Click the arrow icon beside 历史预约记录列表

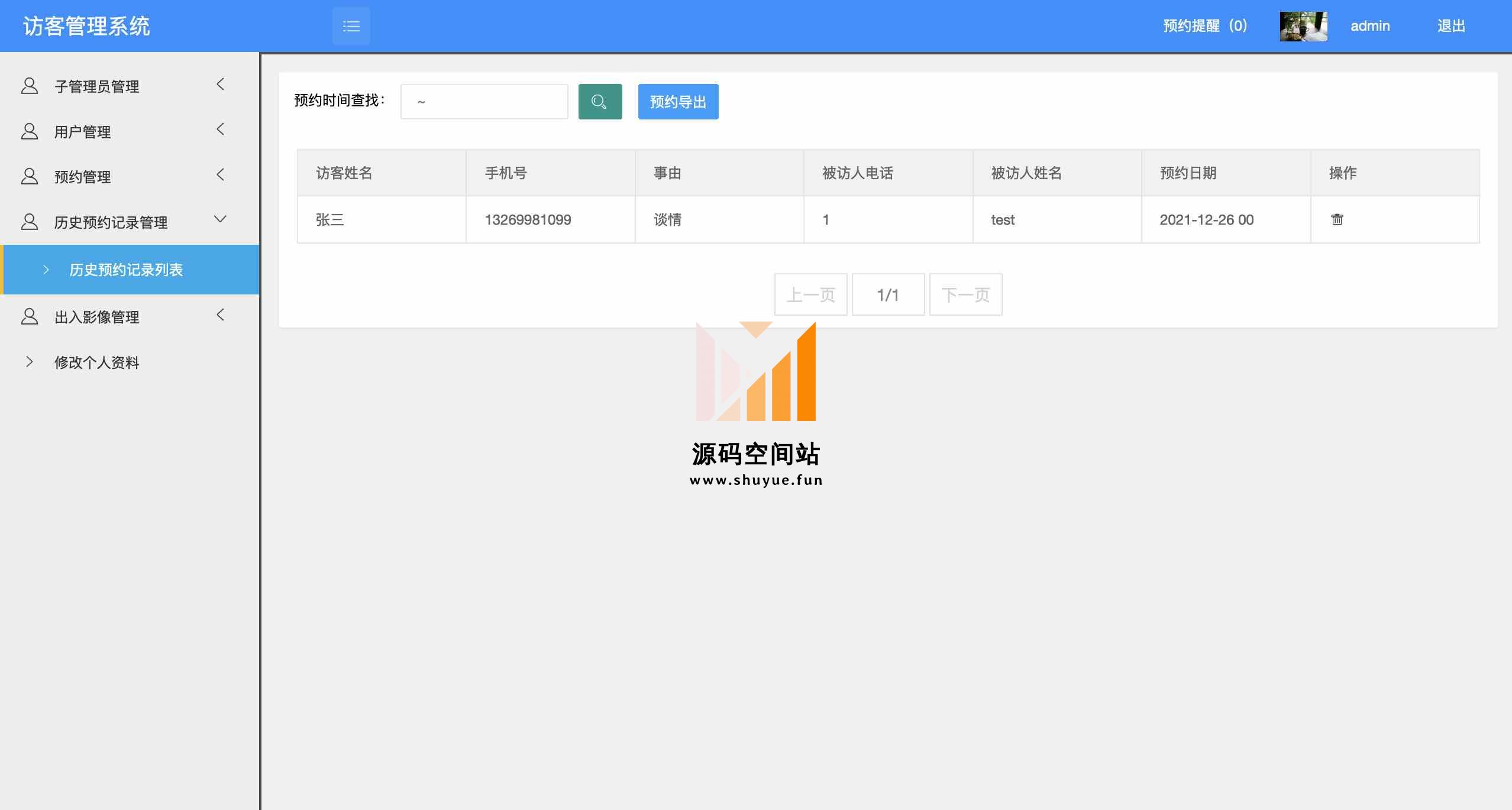46,270
